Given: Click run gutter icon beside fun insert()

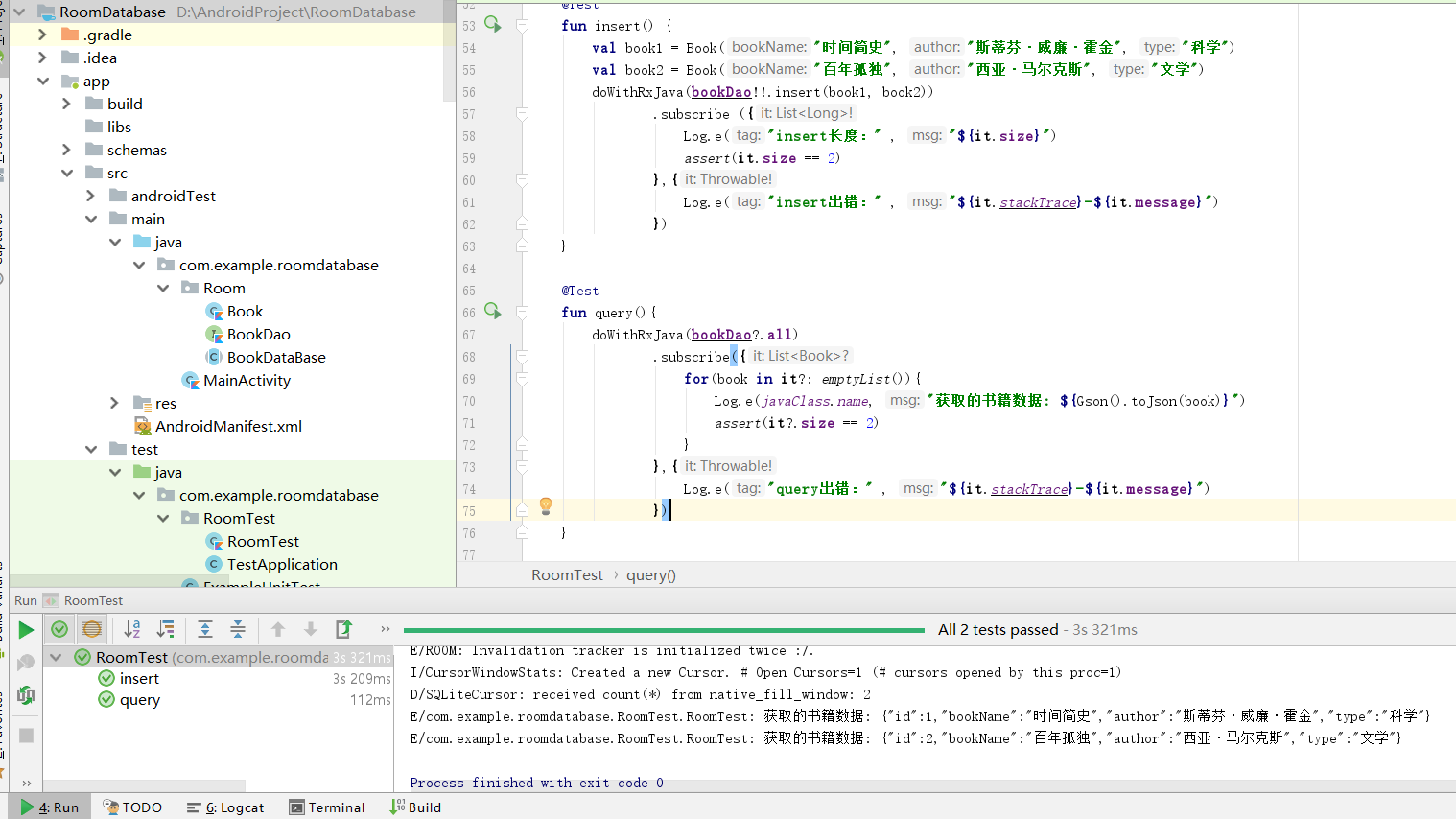Looking at the screenshot, I should 493,25.
